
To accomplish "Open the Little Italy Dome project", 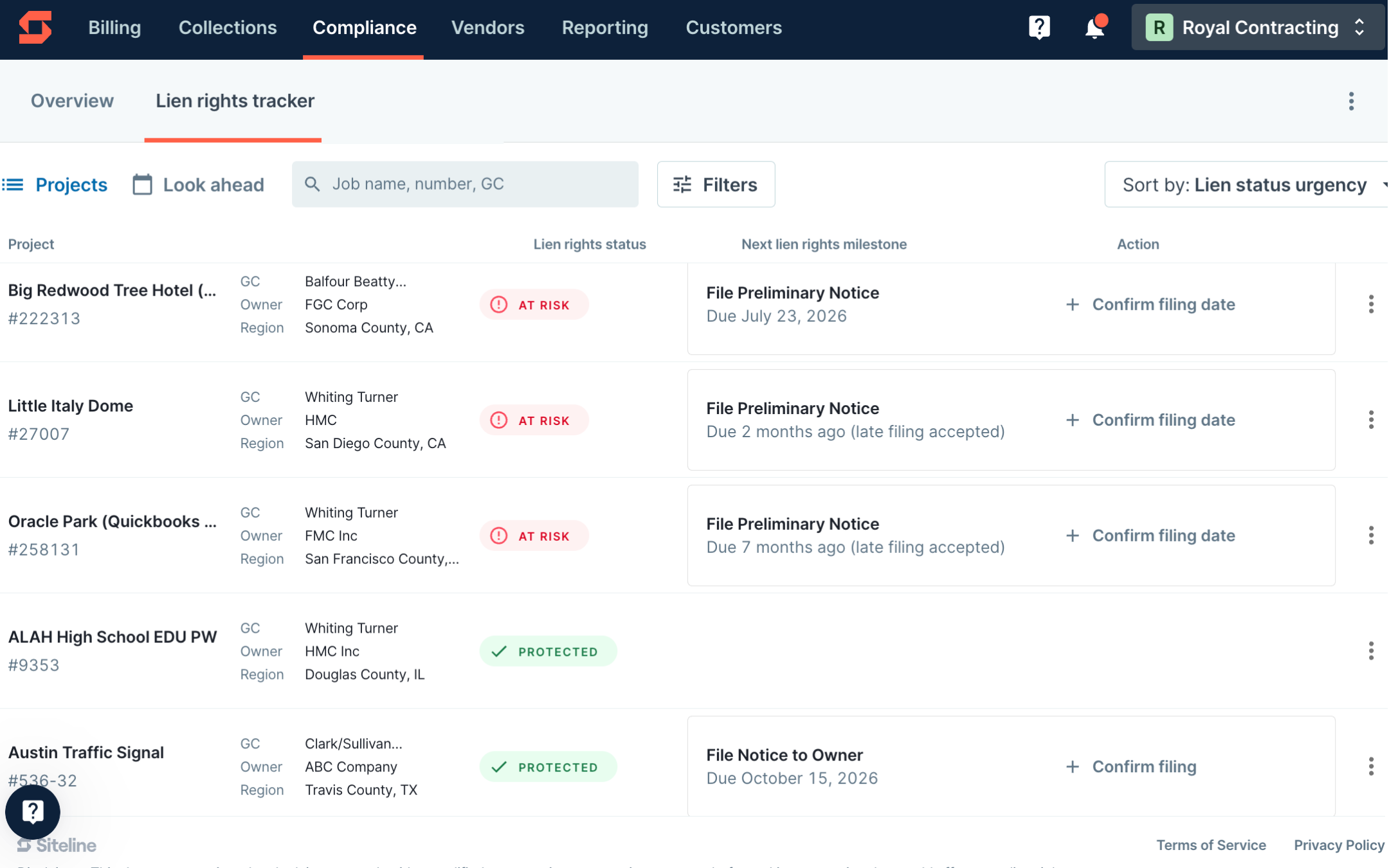I will [x=70, y=406].
